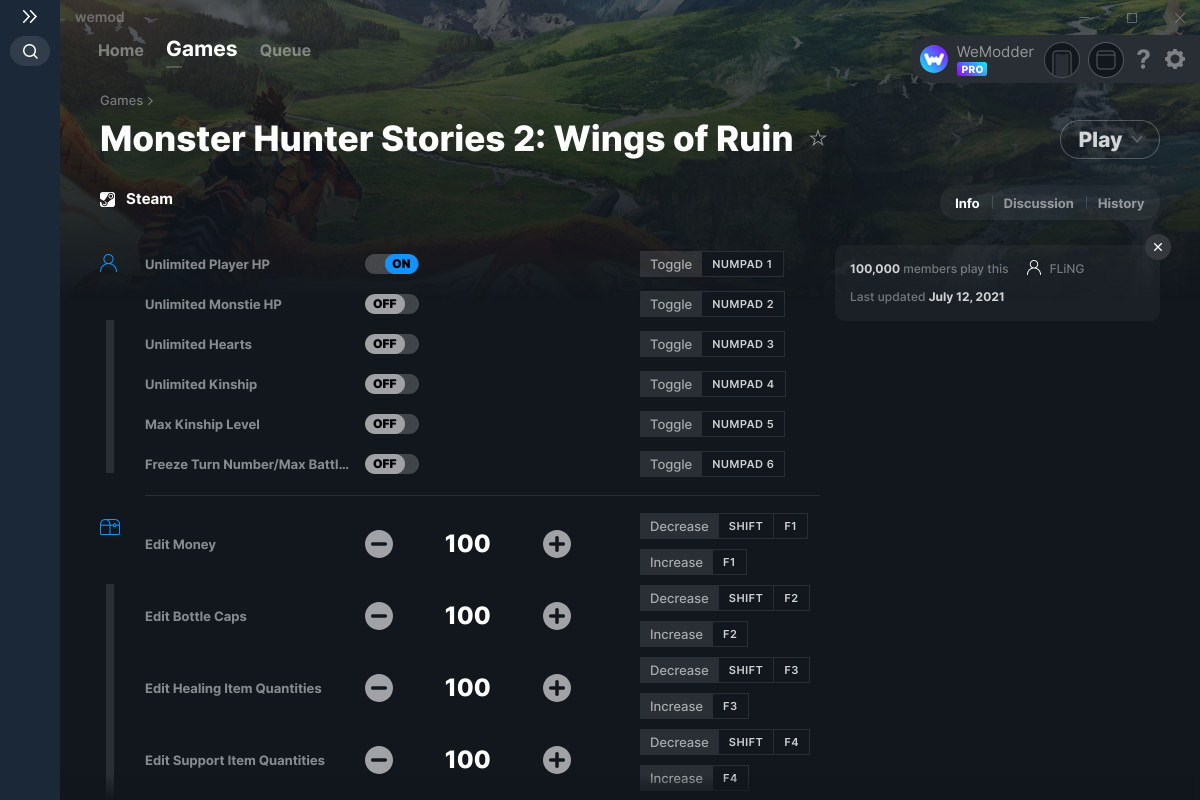The width and height of the screenshot is (1200, 800).
Task: Open the Games tab
Action: click(202, 49)
